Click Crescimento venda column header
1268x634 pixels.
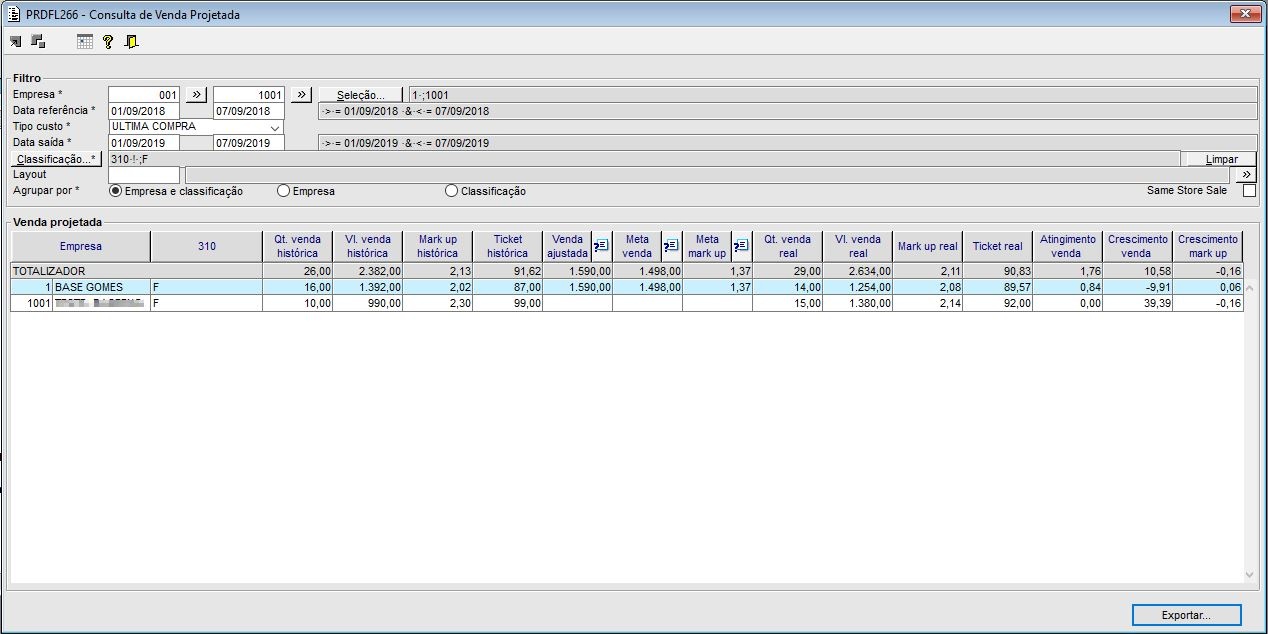[1138, 246]
